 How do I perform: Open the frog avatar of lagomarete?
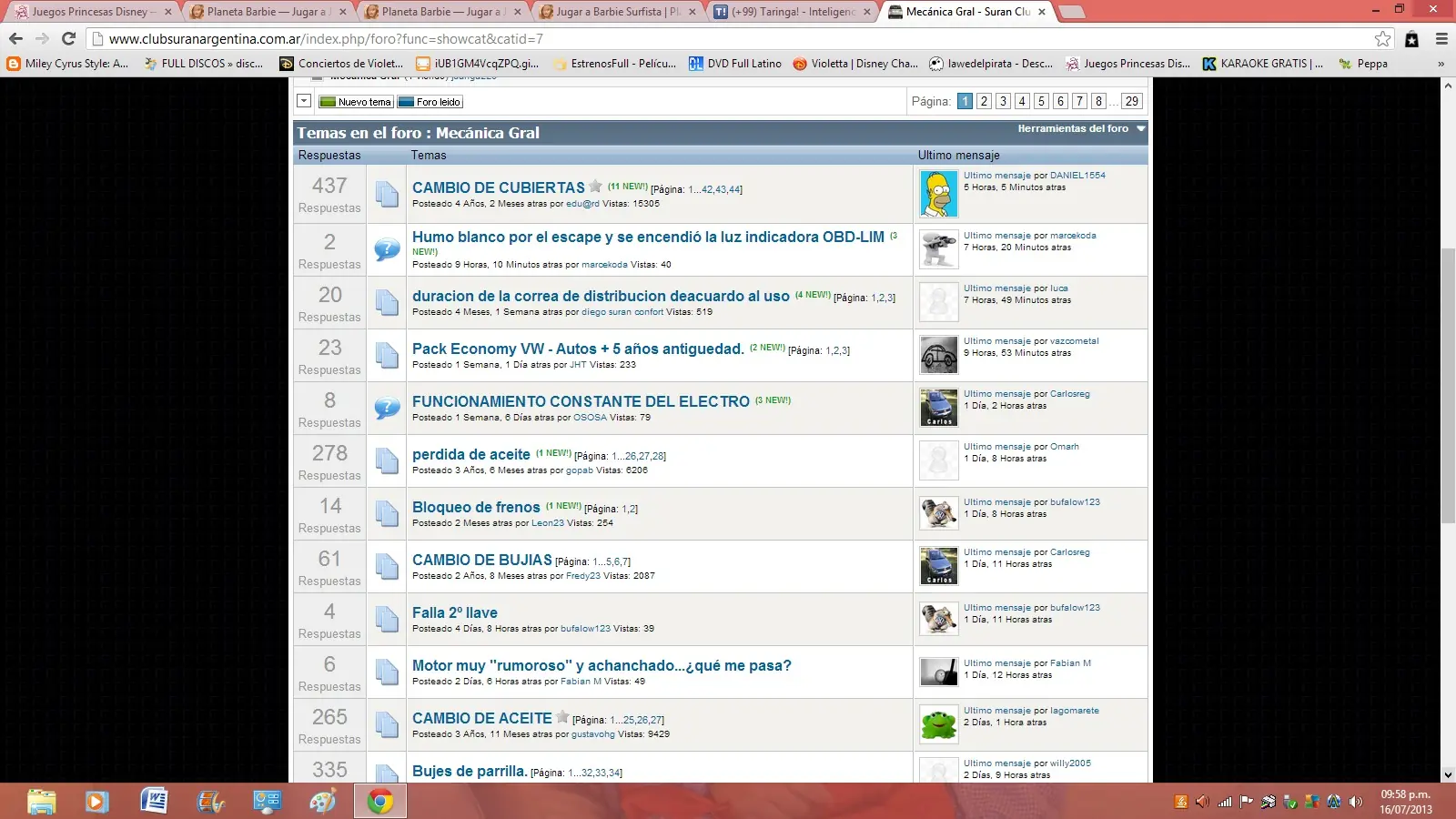[x=938, y=724]
